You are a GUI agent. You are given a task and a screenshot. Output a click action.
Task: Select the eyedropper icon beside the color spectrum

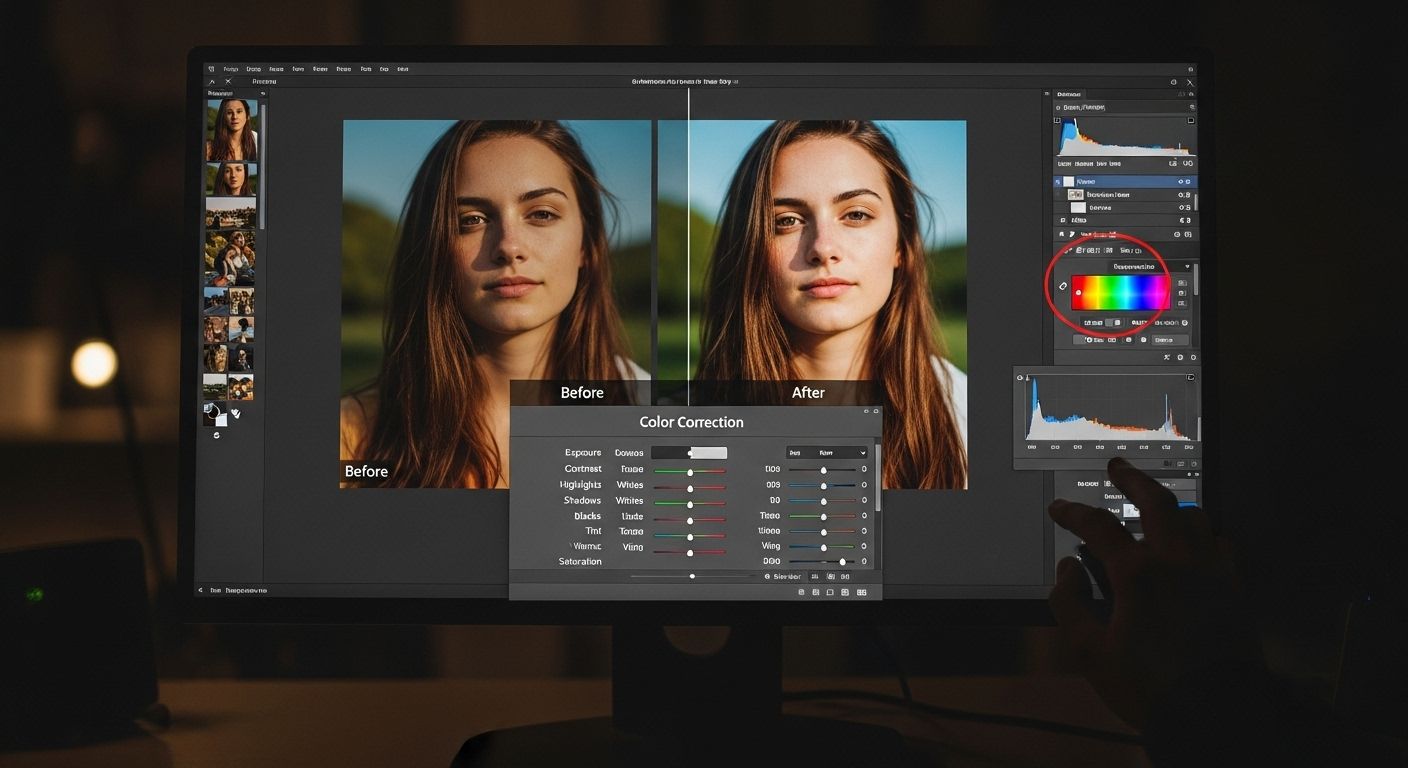[x=1063, y=287]
